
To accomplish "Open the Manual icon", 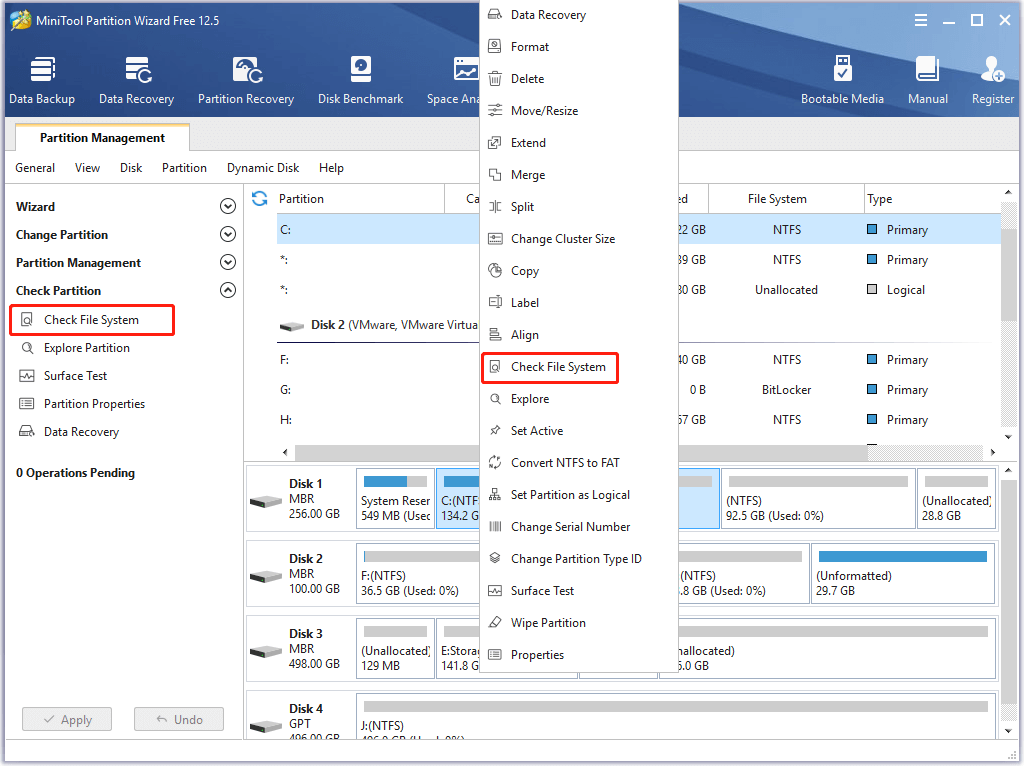I will [927, 80].
